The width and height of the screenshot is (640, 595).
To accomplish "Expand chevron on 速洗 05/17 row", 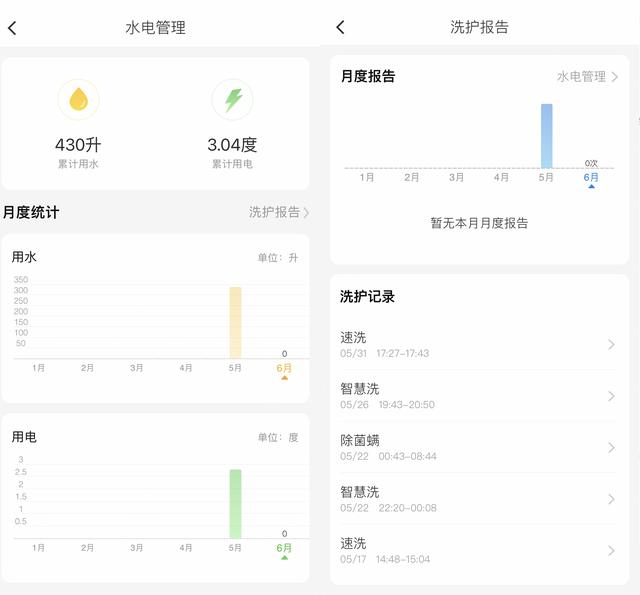I will pyautogui.click(x=611, y=551).
